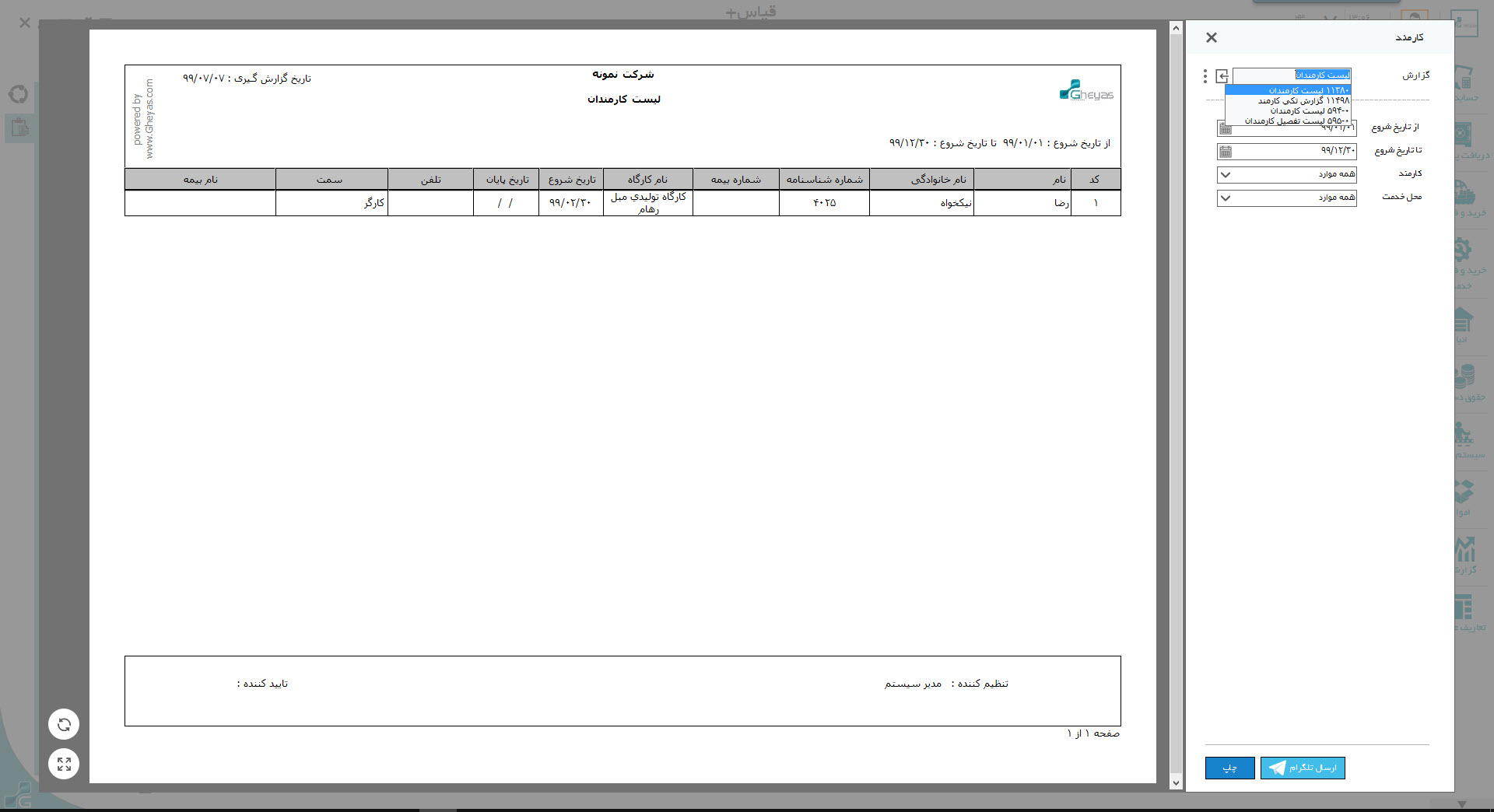
Task: Click the circular icon in left background strip
Action: point(18,95)
